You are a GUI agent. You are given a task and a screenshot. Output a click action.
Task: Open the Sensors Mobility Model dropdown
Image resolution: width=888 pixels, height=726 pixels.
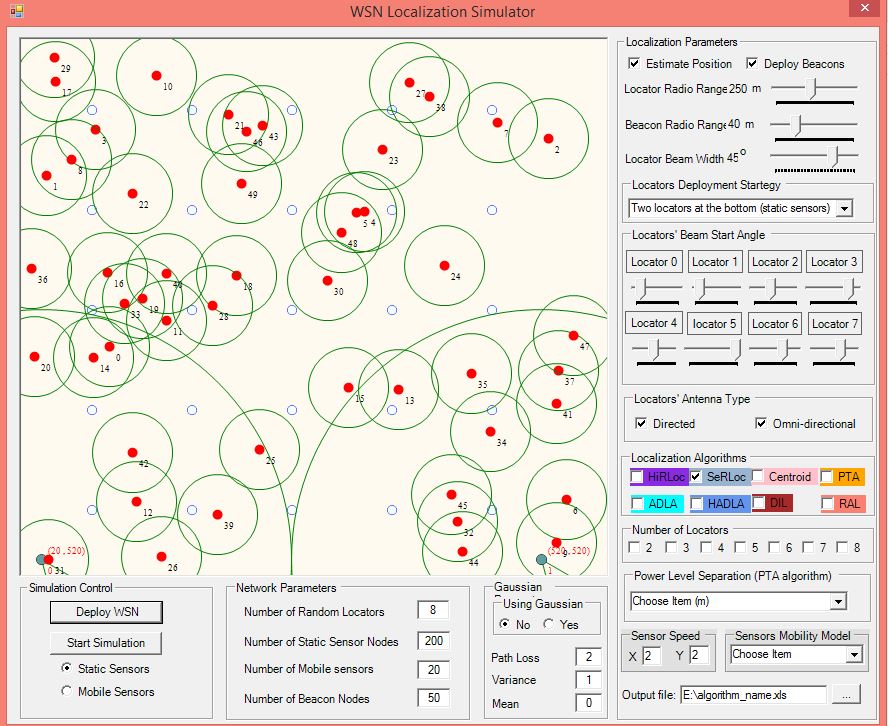(853, 654)
